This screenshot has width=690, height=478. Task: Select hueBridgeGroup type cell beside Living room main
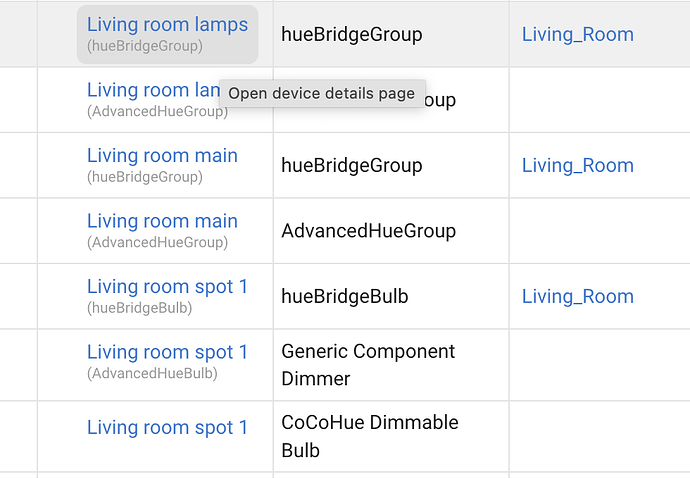pyautogui.click(x=352, y=165)
